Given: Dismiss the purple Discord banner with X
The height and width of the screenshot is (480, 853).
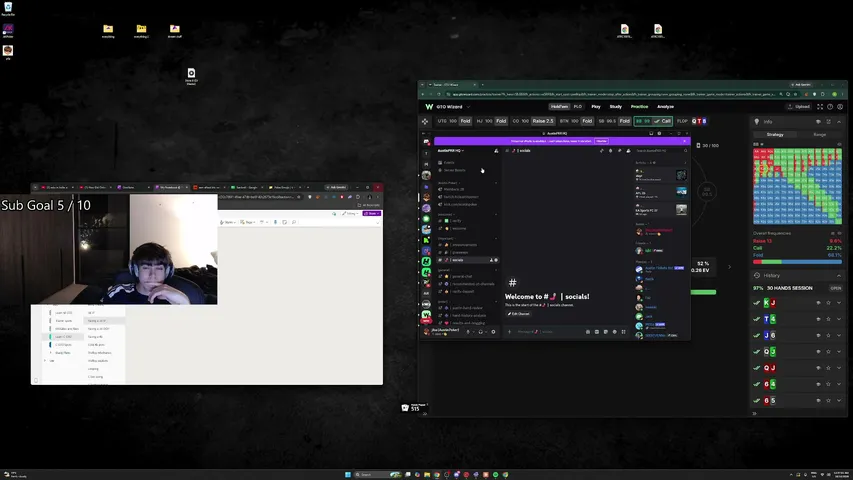Looking at the screenshot, I should pos(684,141).
